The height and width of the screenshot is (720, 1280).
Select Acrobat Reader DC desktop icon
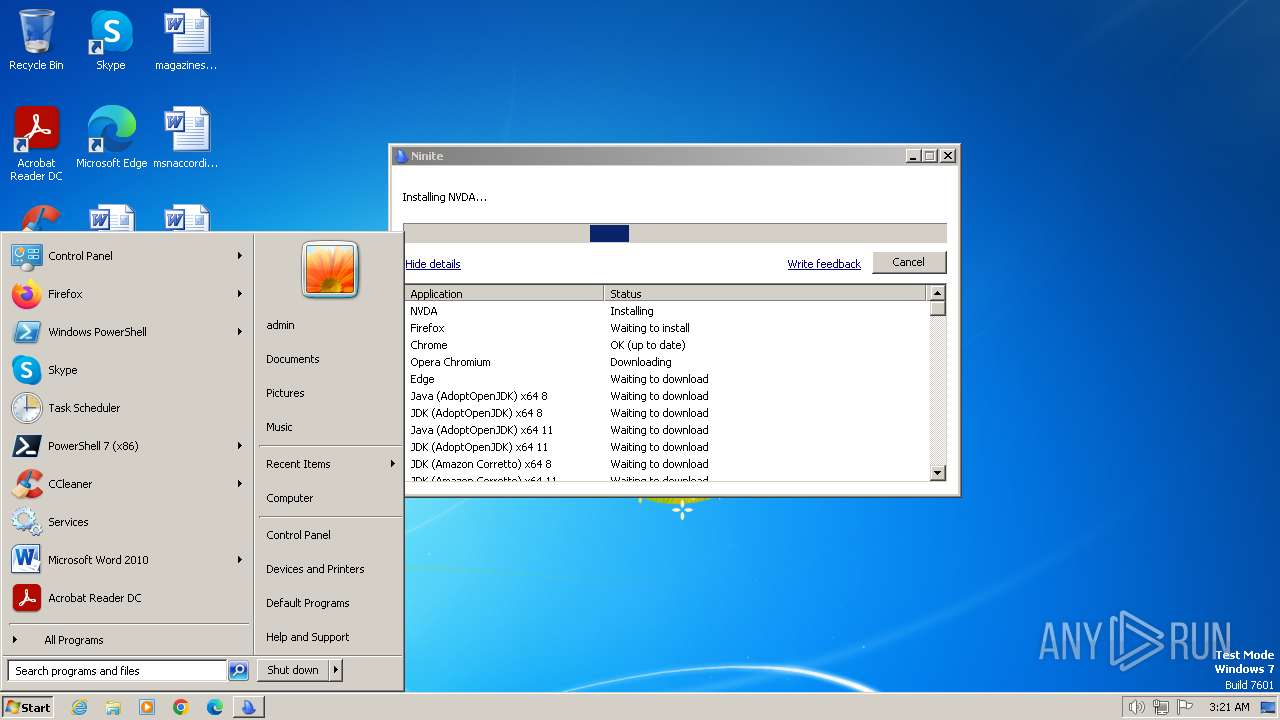[x=36, y=144]
